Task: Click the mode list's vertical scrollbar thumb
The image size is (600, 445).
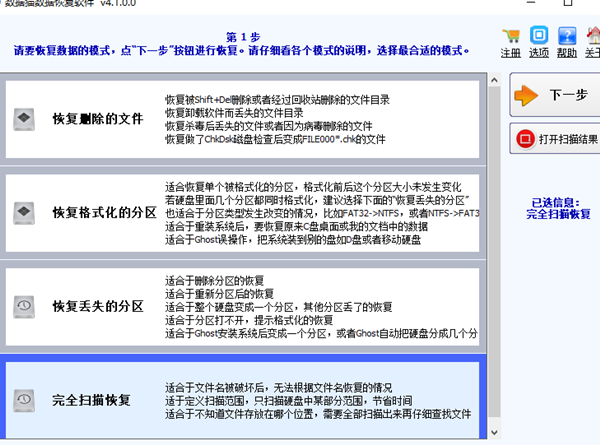Action: pyautogui.click(x=494, y=251)
